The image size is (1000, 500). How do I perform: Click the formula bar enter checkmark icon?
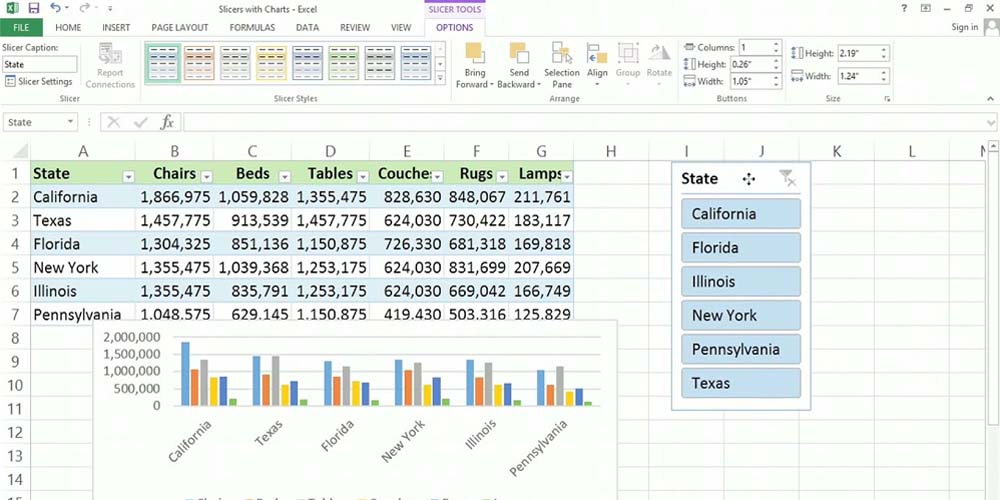tap(140, 122)
